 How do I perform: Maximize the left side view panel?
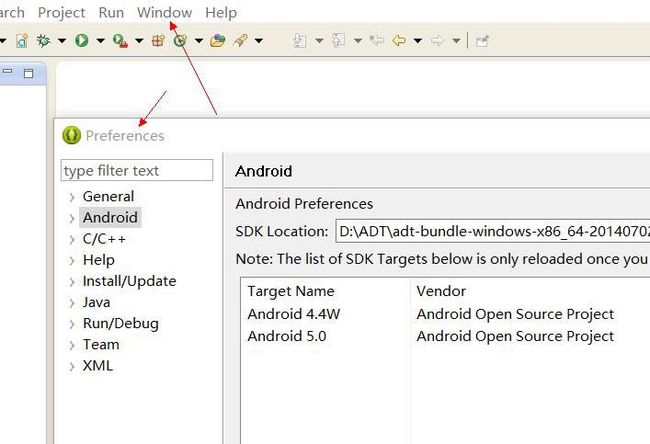(28, 73)
